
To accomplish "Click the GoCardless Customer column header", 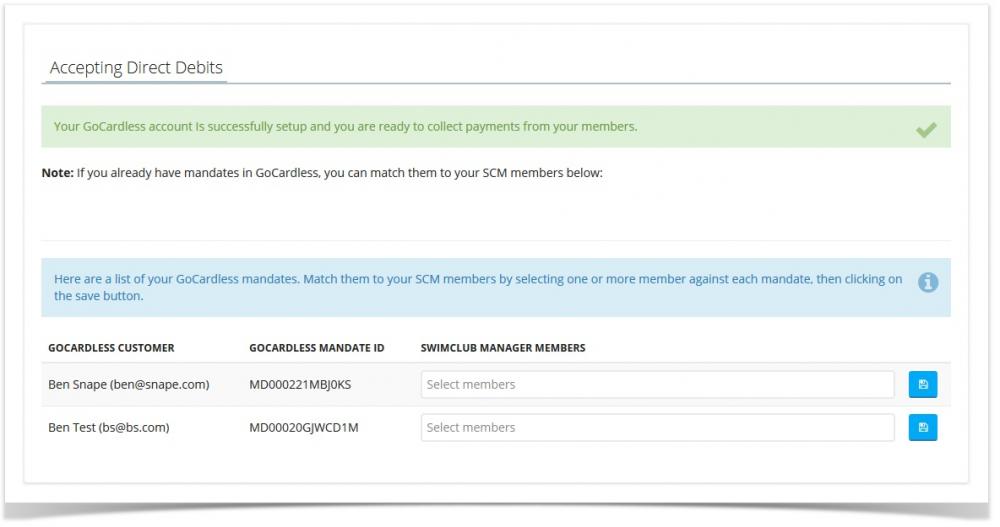I will click(x=111, y=348).
